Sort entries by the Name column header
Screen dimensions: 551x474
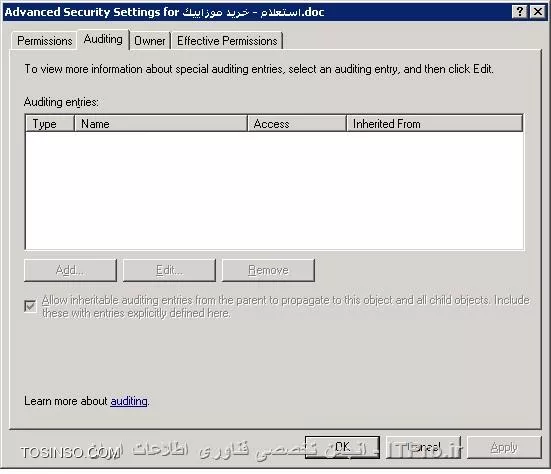161,124
